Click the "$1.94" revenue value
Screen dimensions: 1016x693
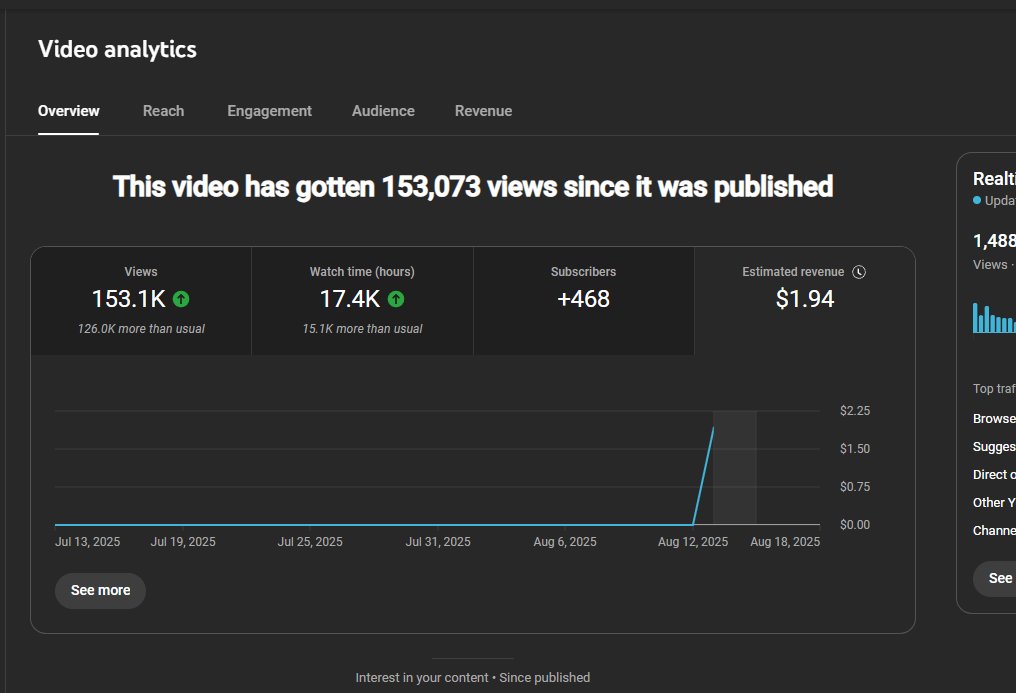pyautogui.click(x=805, y=299)
